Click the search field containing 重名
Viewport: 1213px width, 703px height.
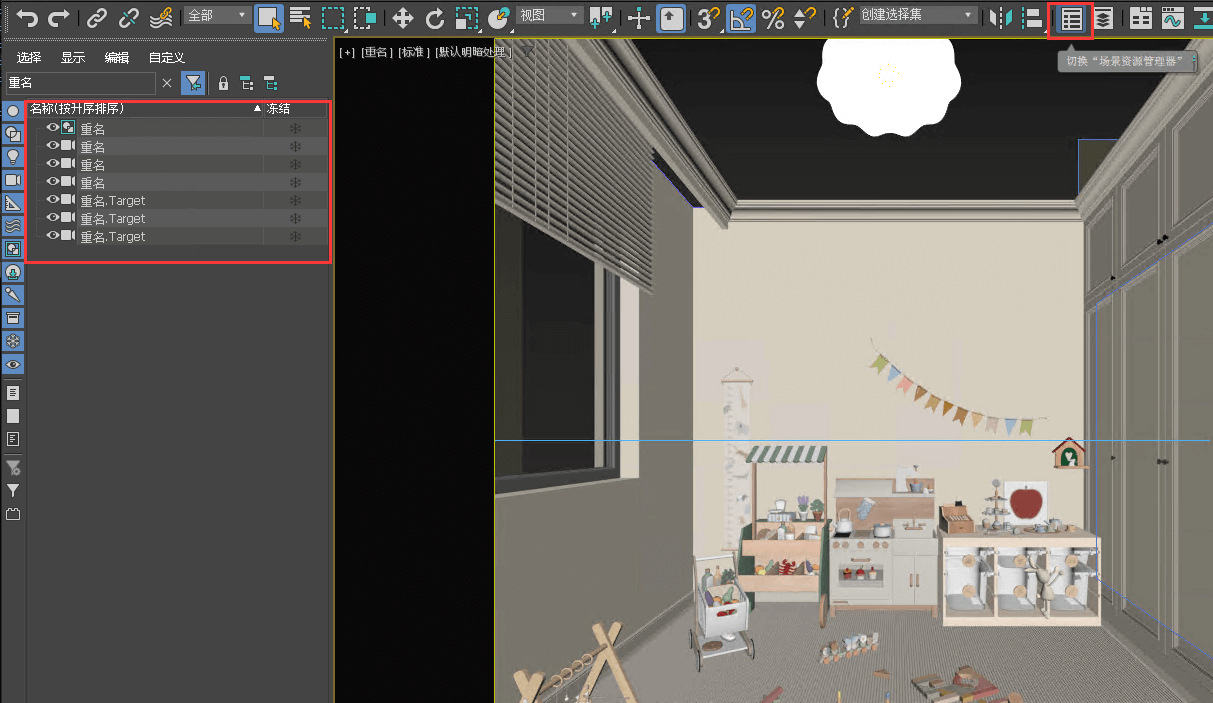(80, 83)
